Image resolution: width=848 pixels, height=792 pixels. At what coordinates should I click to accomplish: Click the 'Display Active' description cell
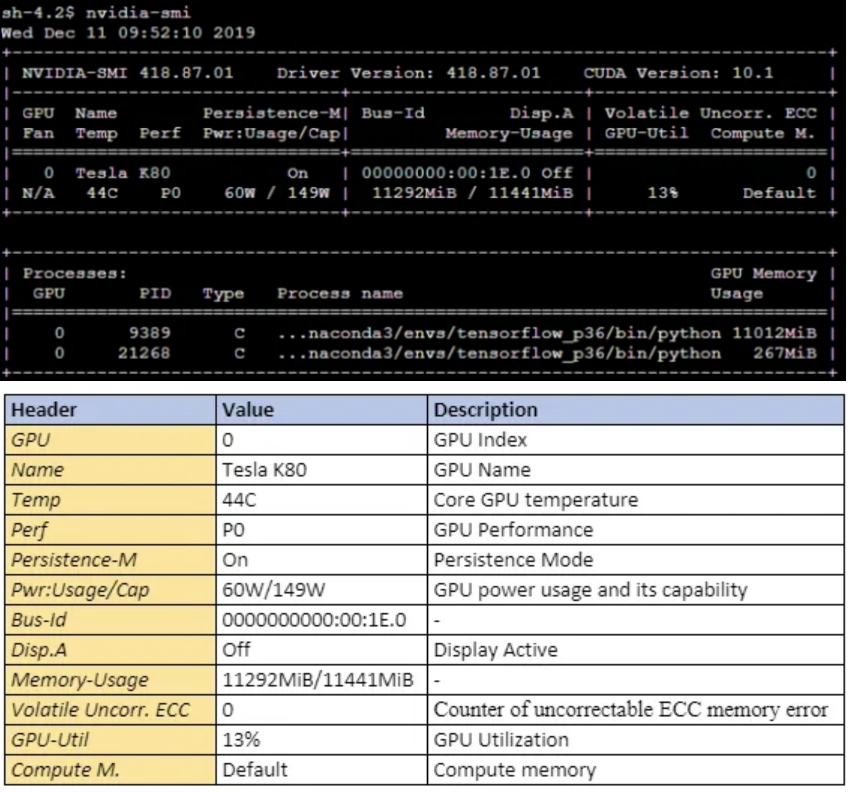(x=495, y=650)
